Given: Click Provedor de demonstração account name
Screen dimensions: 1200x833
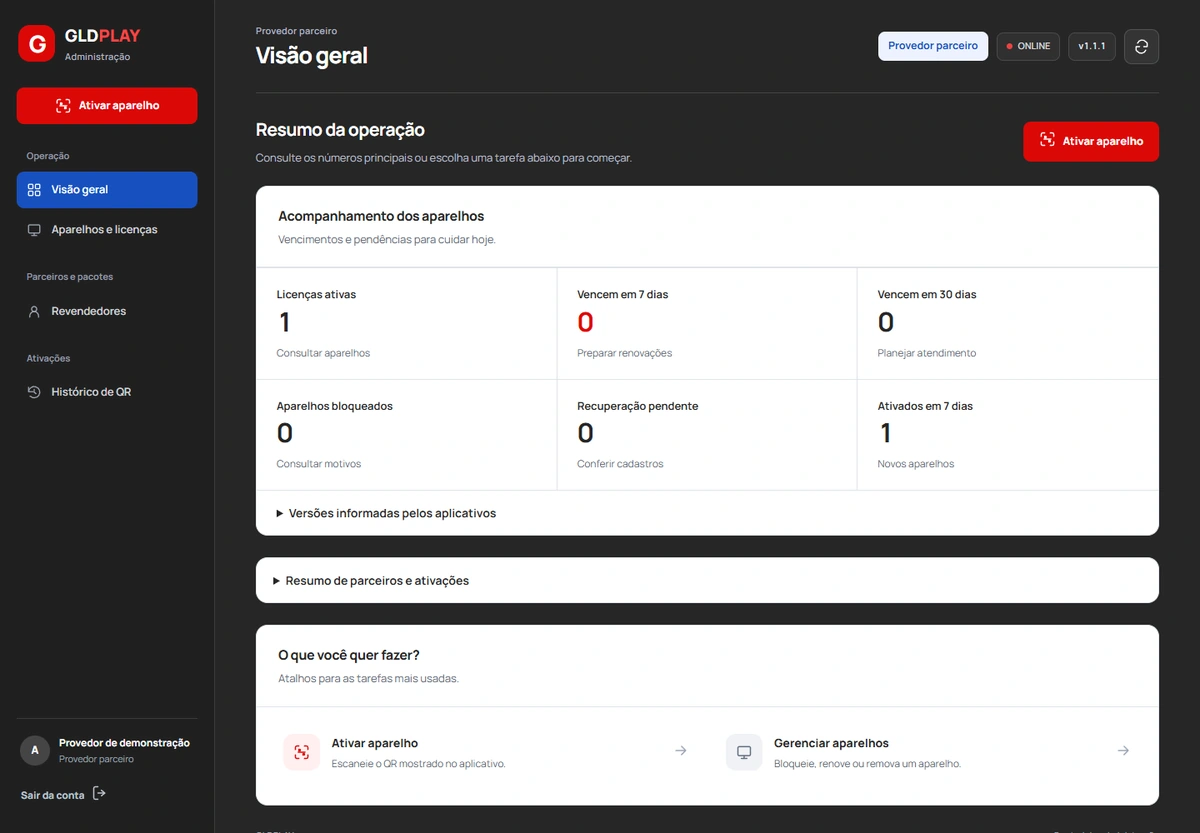Looking at the screenshot, I should 124,743.
